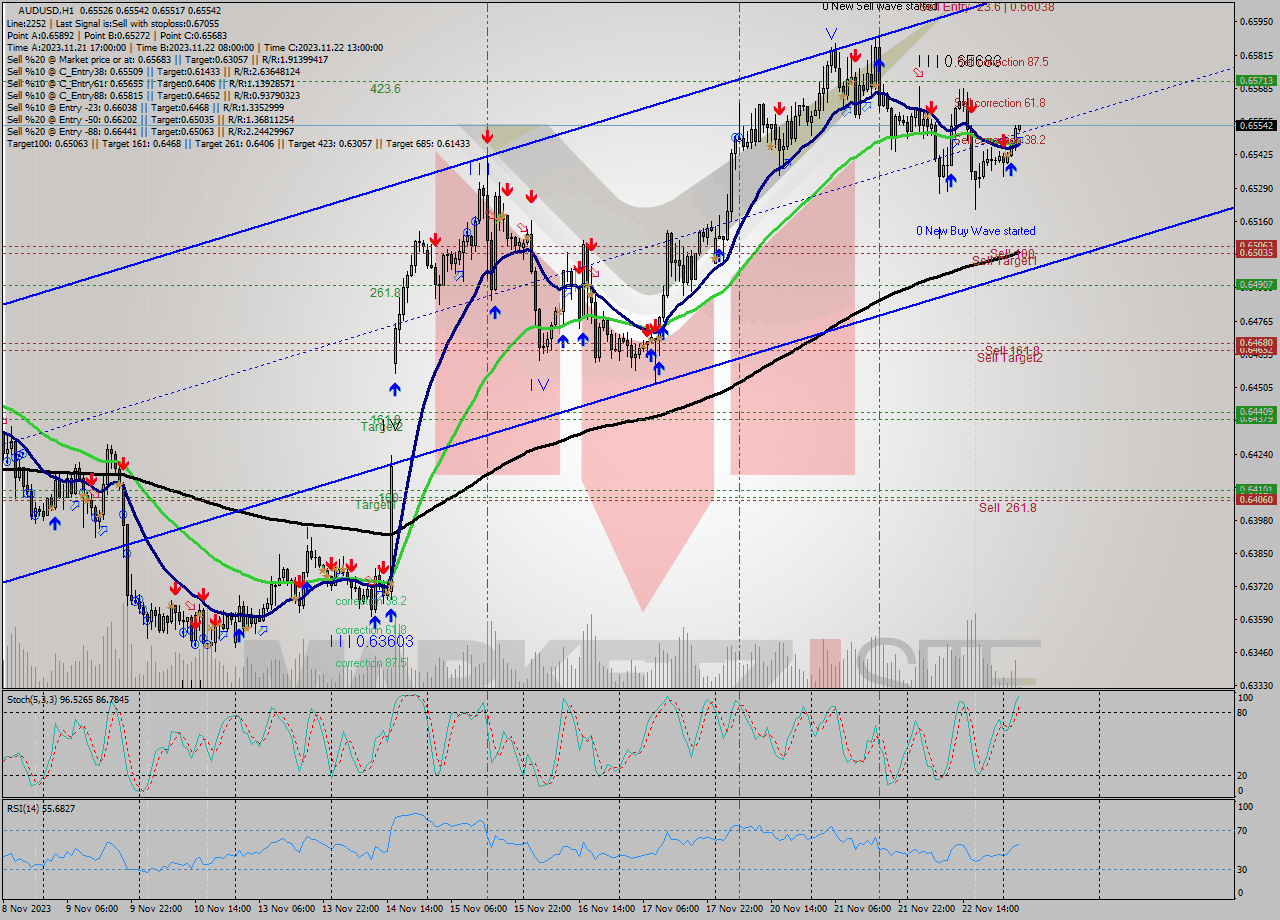
Task: Click the 0.64240 price axis value
Action: click(x=1256, y=454)
